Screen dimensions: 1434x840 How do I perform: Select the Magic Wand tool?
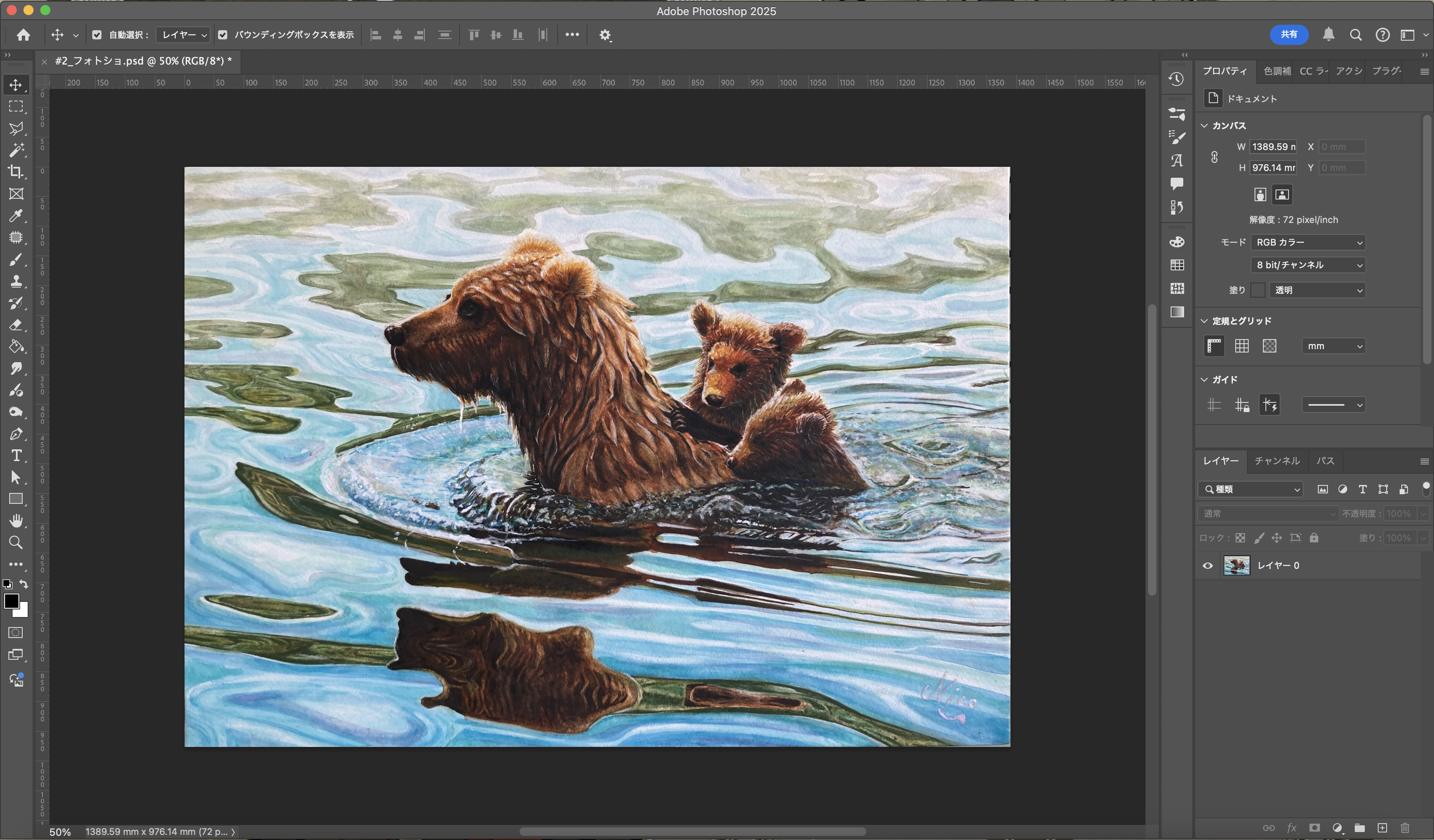[x=16, y=150]
